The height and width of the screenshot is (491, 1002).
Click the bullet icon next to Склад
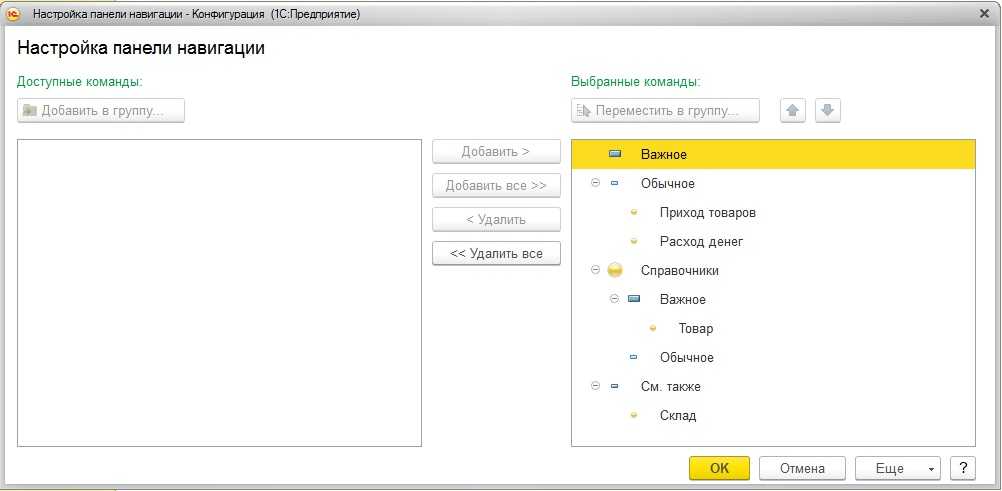(x=634, y=416)
